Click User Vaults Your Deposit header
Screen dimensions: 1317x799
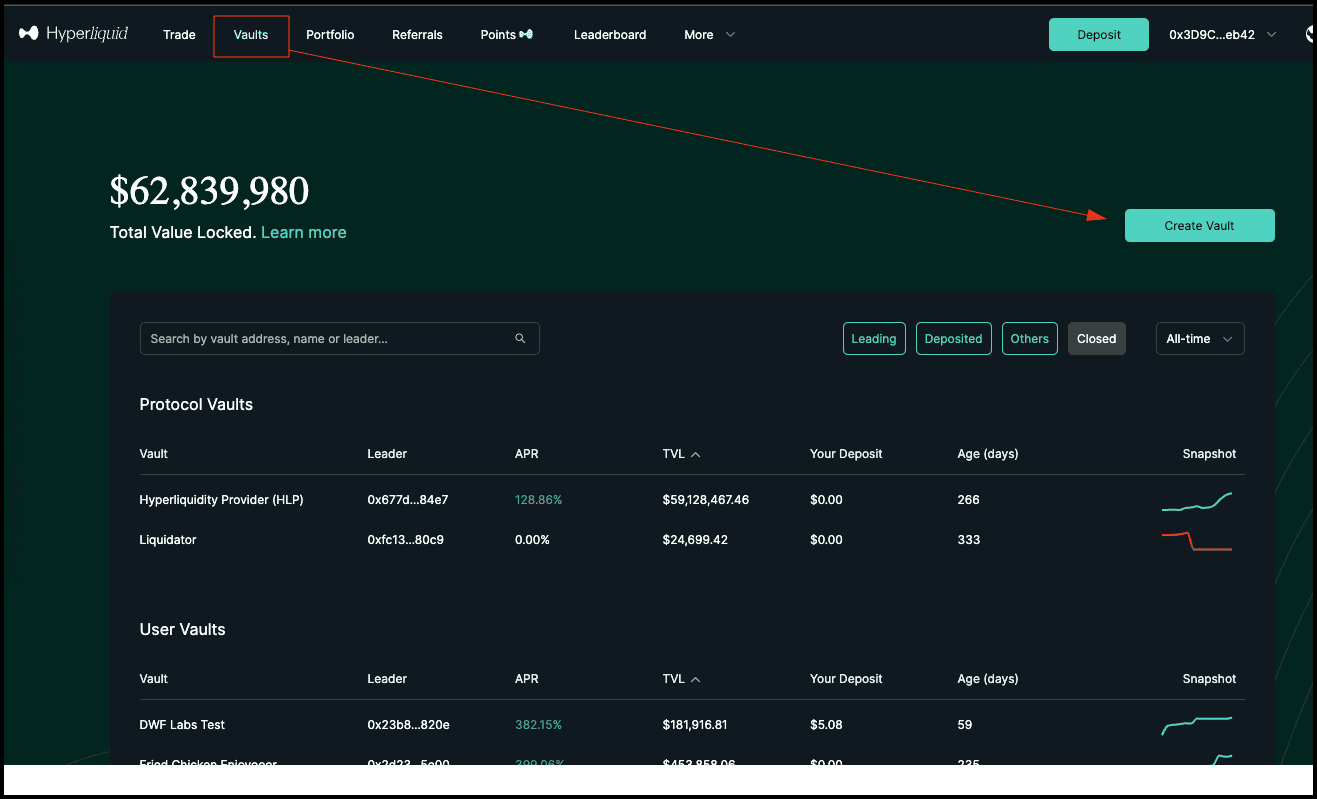846,679
